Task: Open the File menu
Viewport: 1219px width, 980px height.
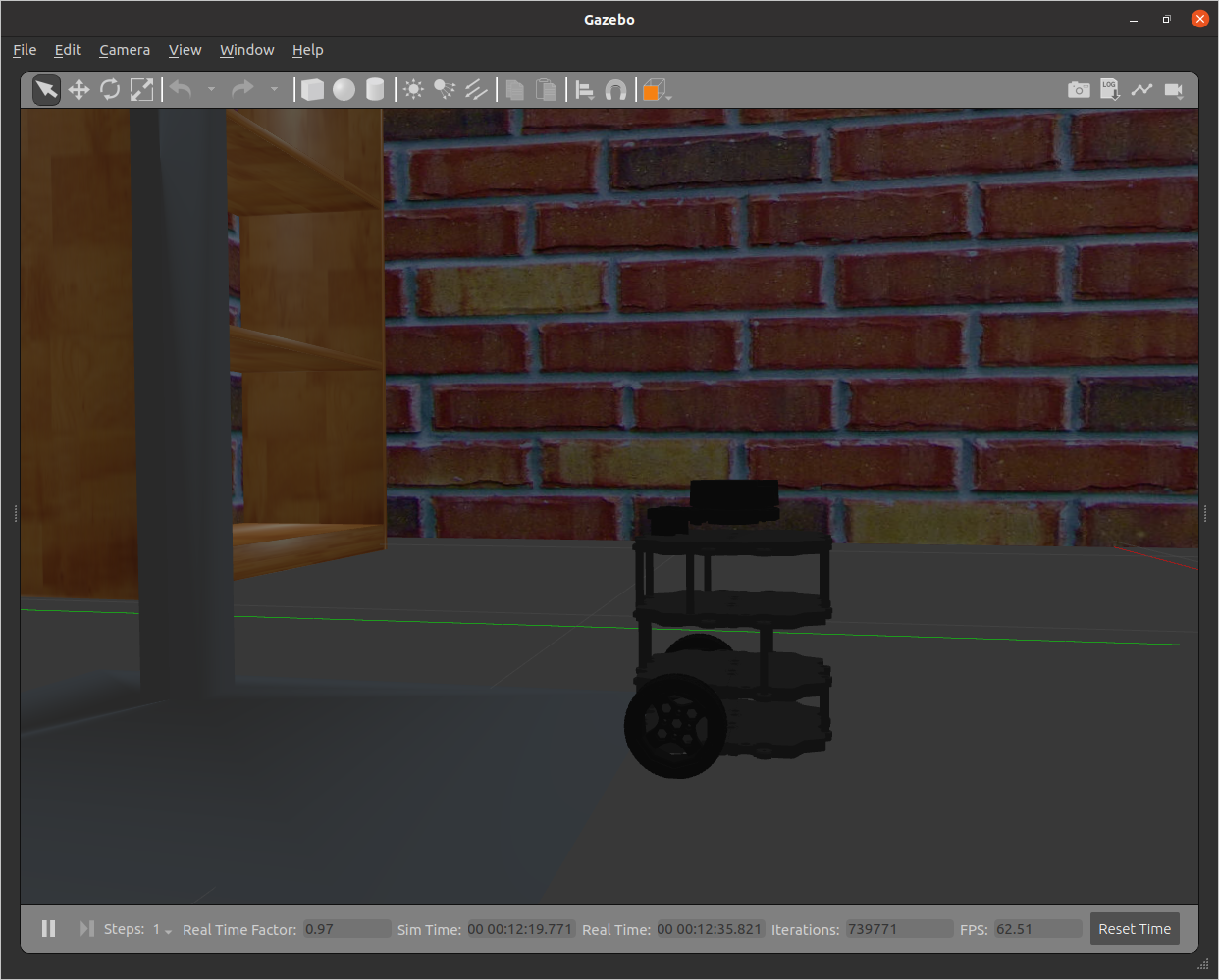Action: tap(25, 50)
